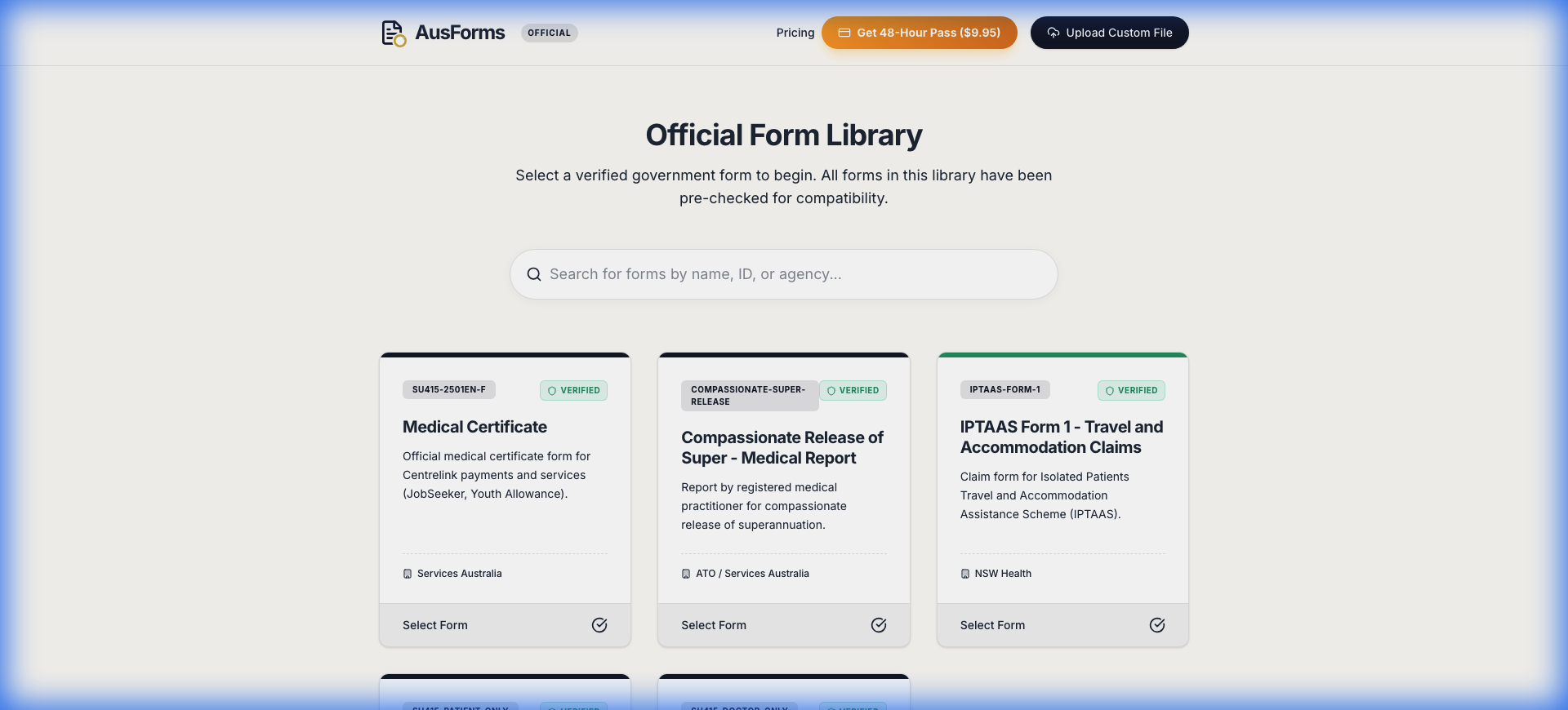Click the ATO / Services Australia label
1568x710 pixels.
click(x=753, y=574)
